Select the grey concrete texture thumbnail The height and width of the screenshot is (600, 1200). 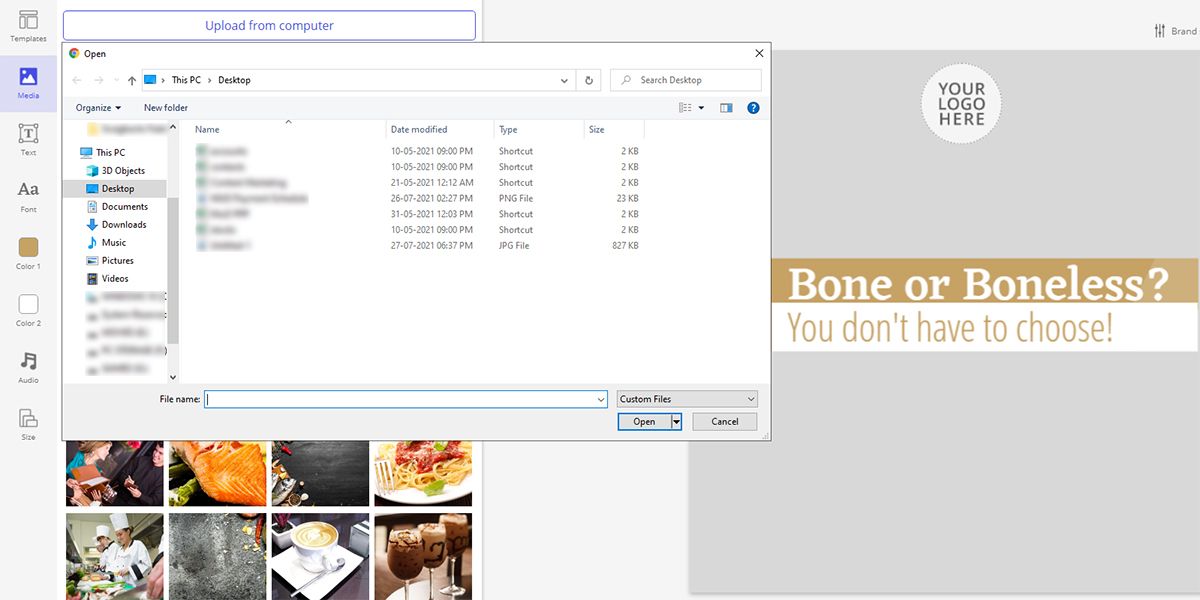coord(218,556)
